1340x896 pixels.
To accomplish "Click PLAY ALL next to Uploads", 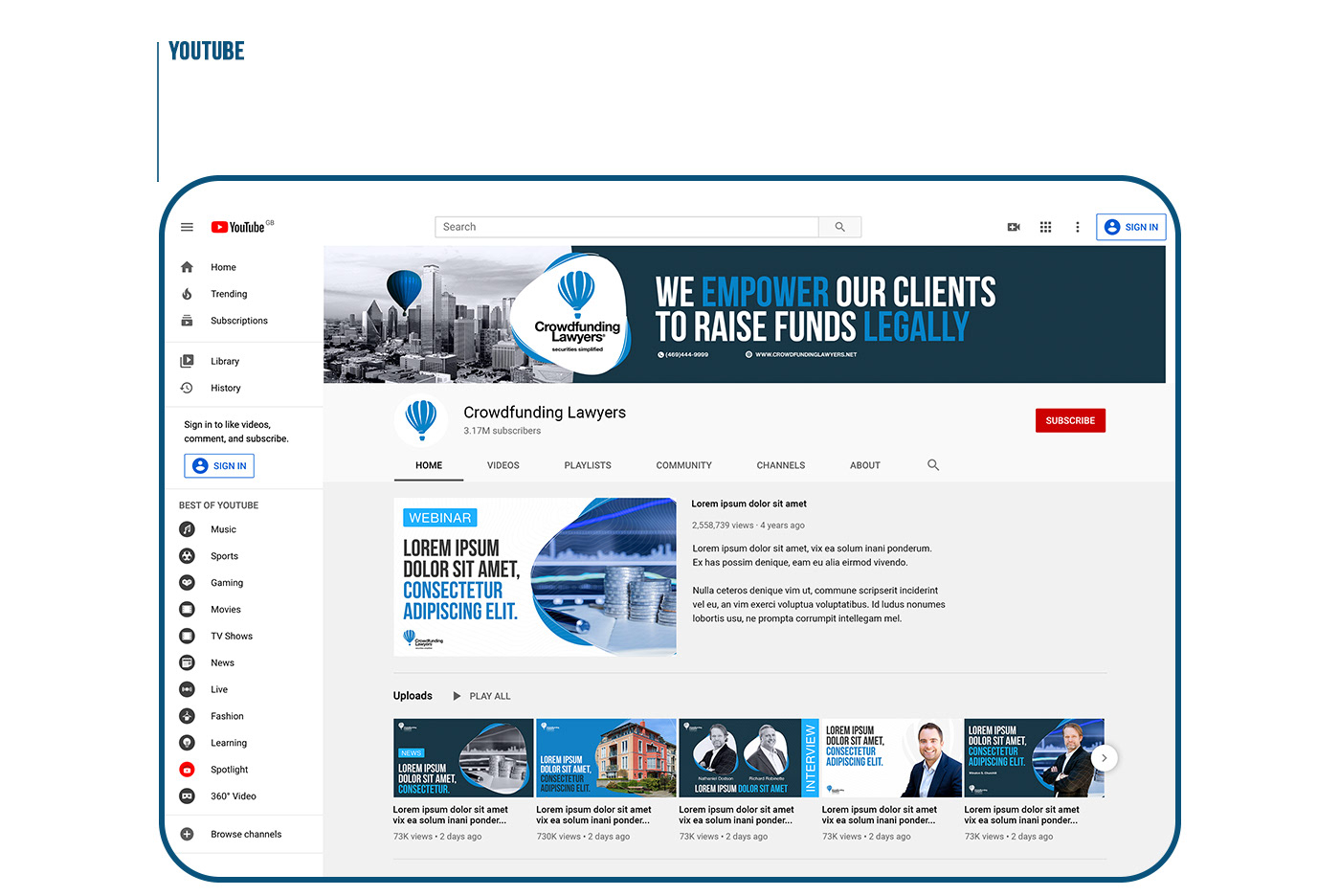I will click(x=482, y=696).
